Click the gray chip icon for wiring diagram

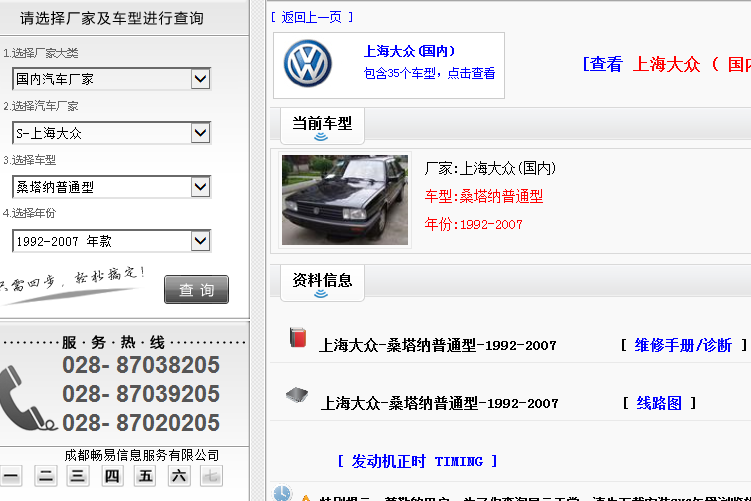pos(297,395)
